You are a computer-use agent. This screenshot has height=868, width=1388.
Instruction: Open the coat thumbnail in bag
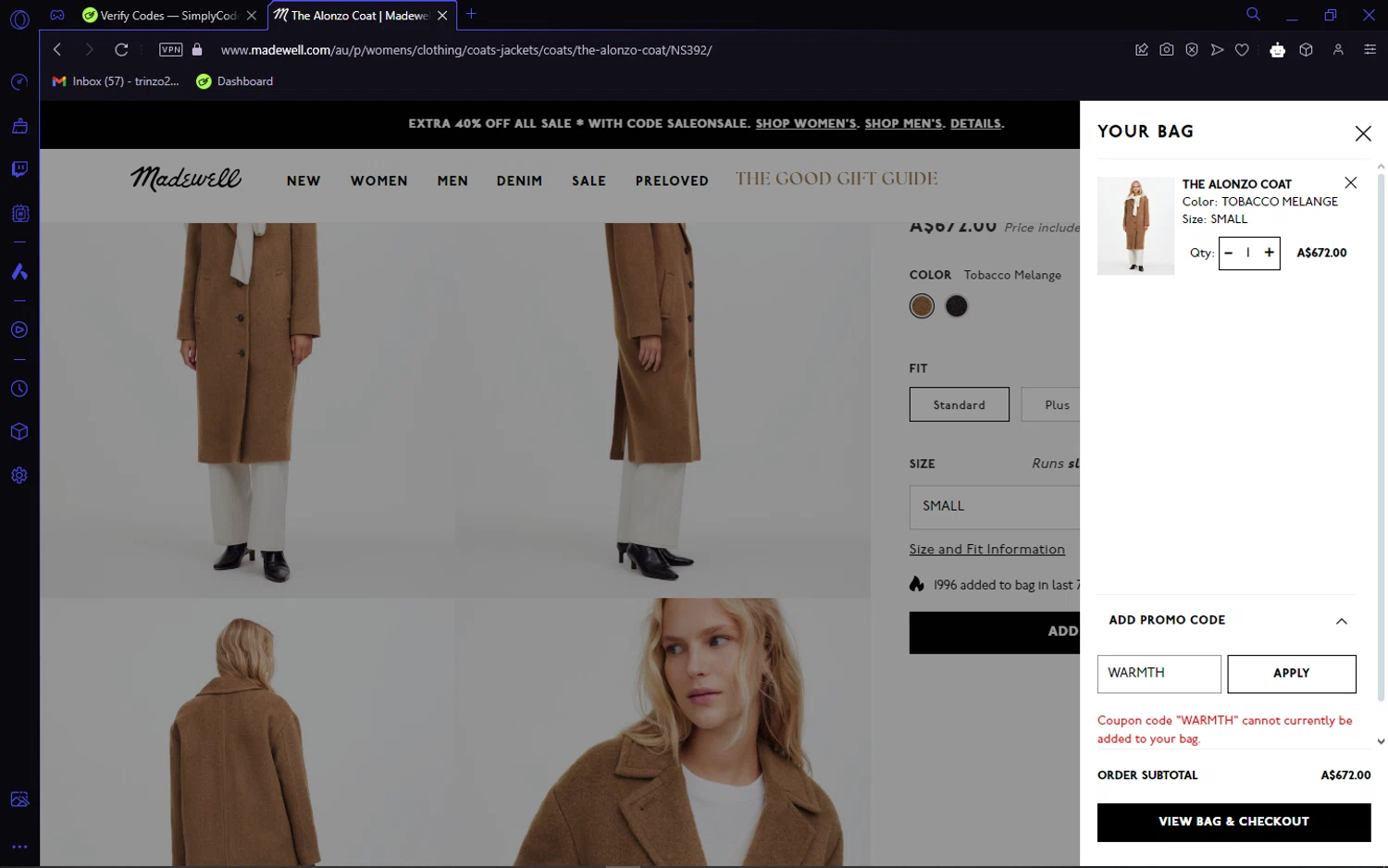coord(1136,227)
